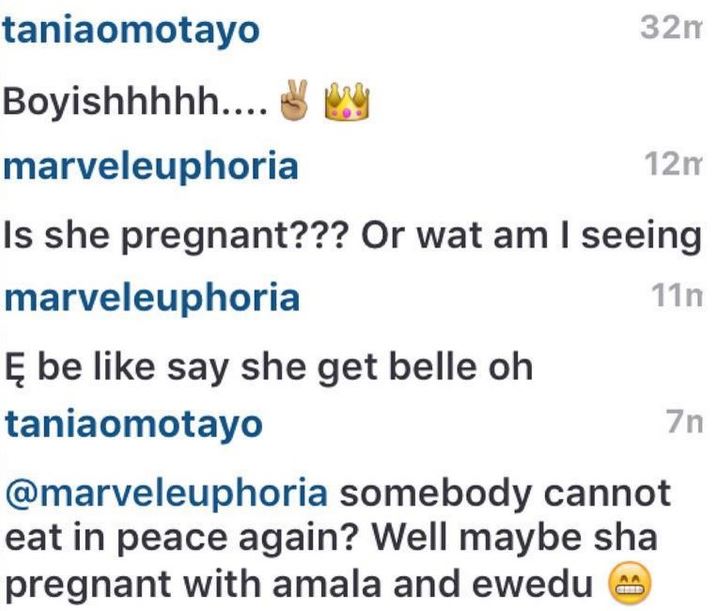Screen dimensions: 716x611
Task: Tap the @marveleuphoria mention in the reply
Action: [x=166, y=495]
